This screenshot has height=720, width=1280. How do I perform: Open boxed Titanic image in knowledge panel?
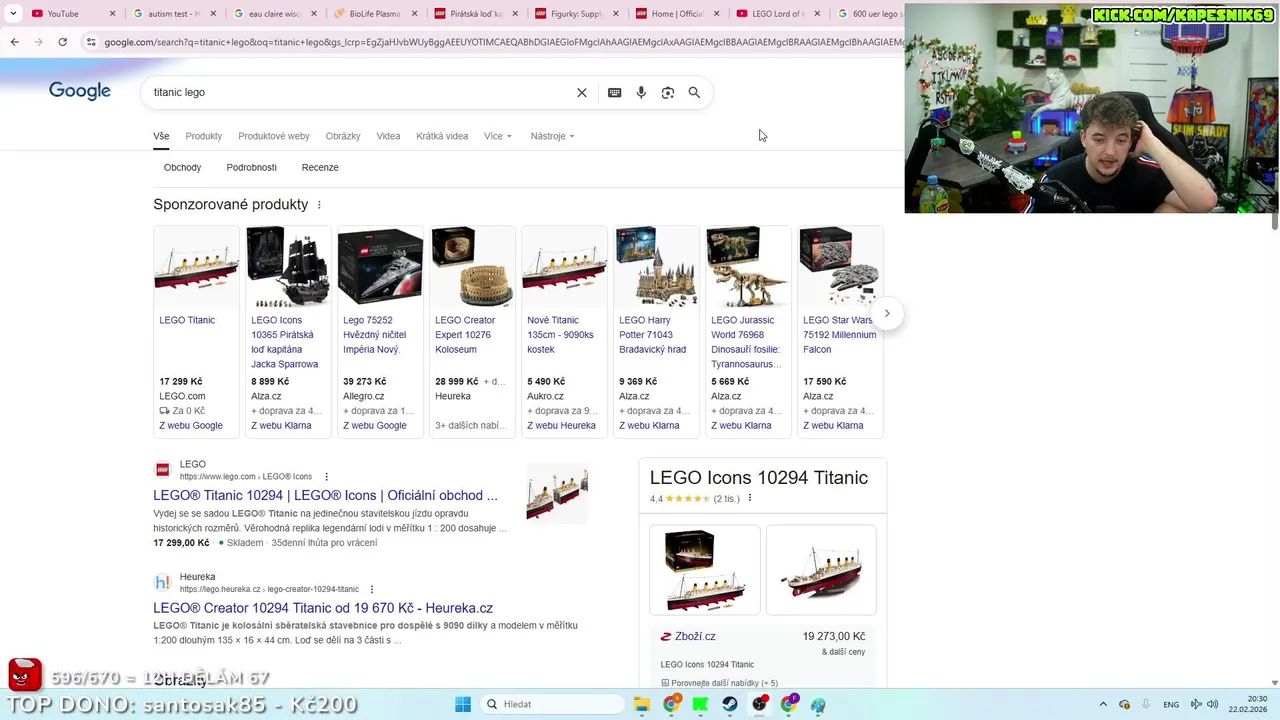pyautogui.click(x=704, y=570)
